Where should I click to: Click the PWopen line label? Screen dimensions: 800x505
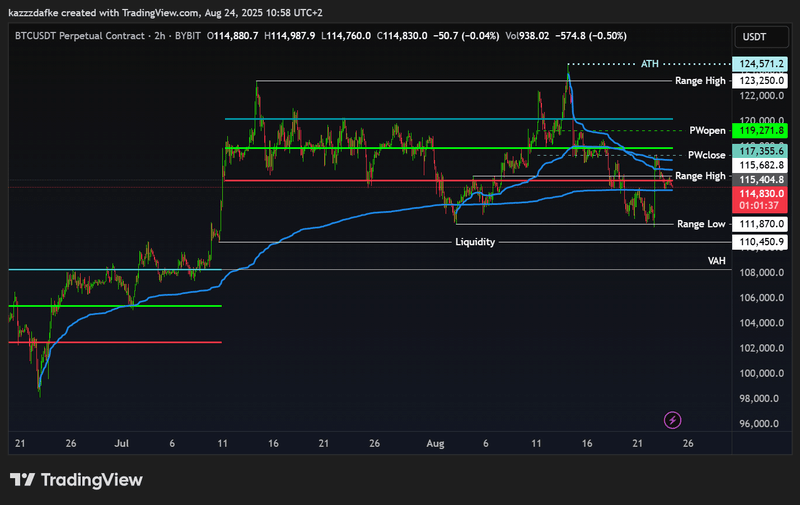pyautogui.click(x=707, y=131)
